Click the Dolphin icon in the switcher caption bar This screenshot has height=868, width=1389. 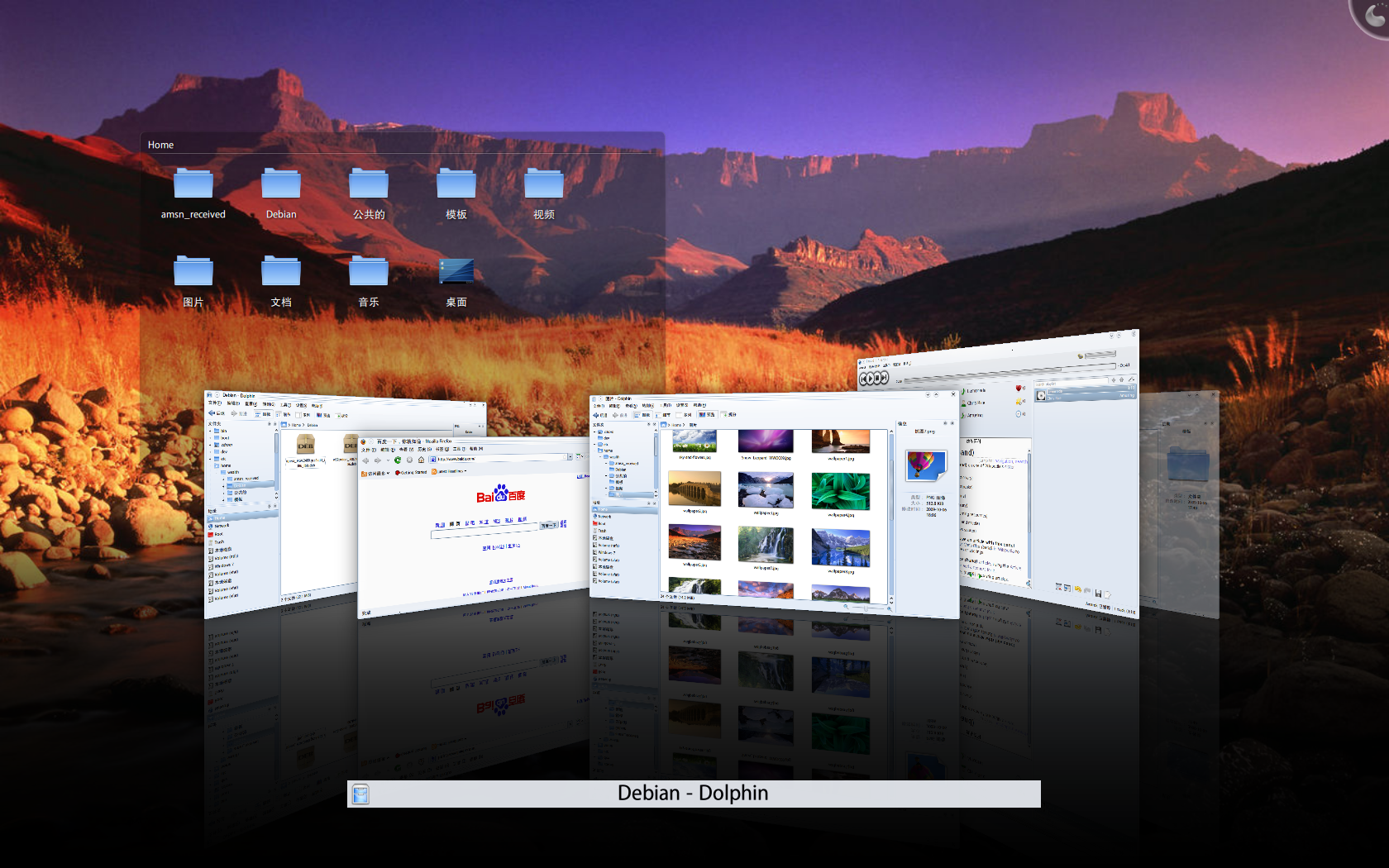(x=360, y=794)
